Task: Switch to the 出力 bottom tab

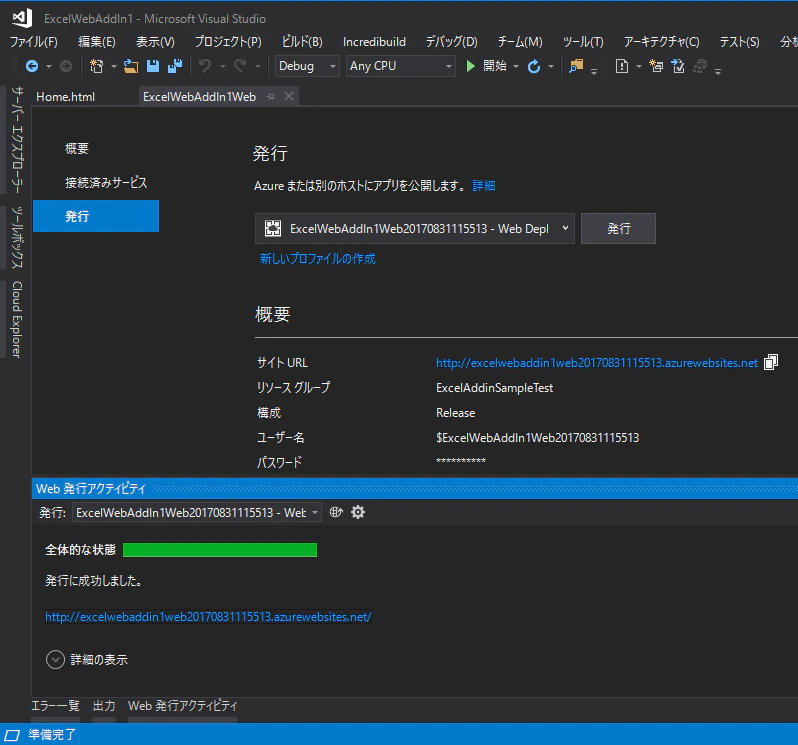Action: (104, 706)
